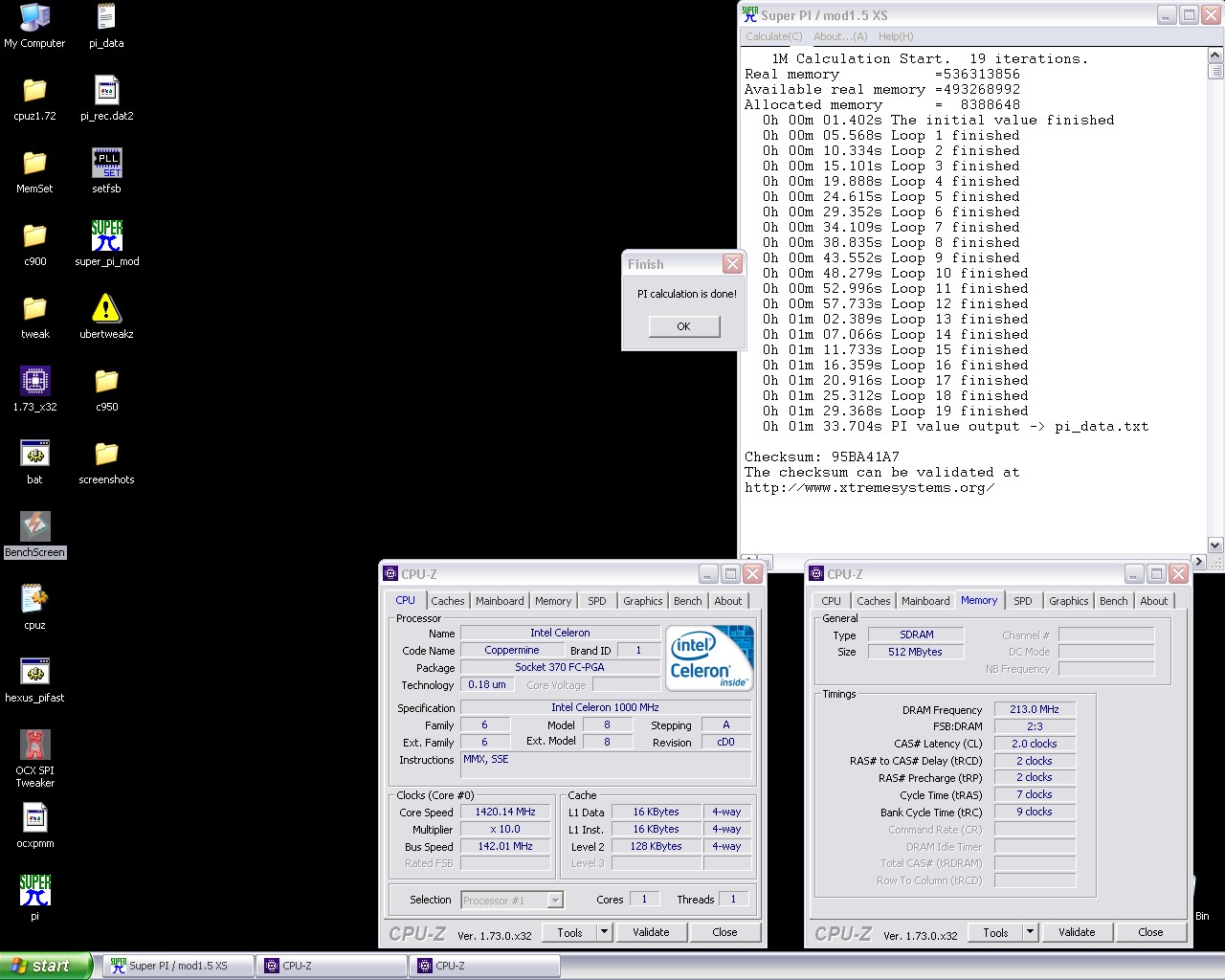Select the pi_rec.dat2 file icon
The height and width of the screenshot is (980, 1225).
pyautogui.click(x=106, y=90)
